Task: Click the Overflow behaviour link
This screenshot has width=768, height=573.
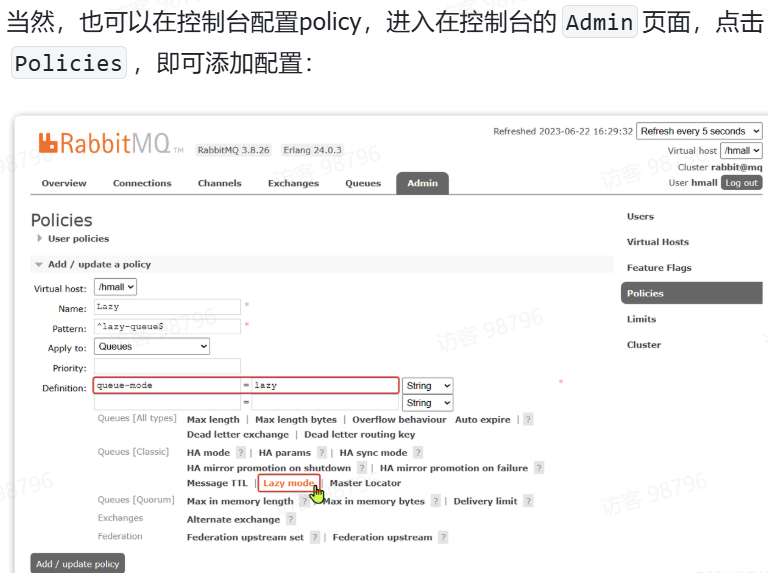Action: click(399, 420)
